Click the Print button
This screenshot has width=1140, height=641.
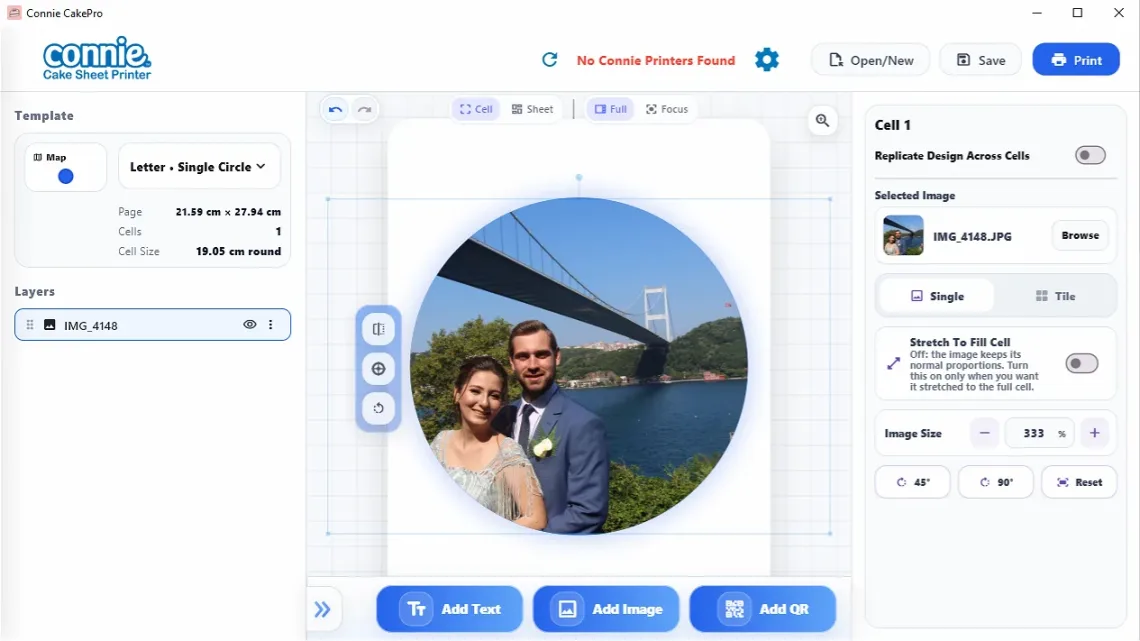1076,60
